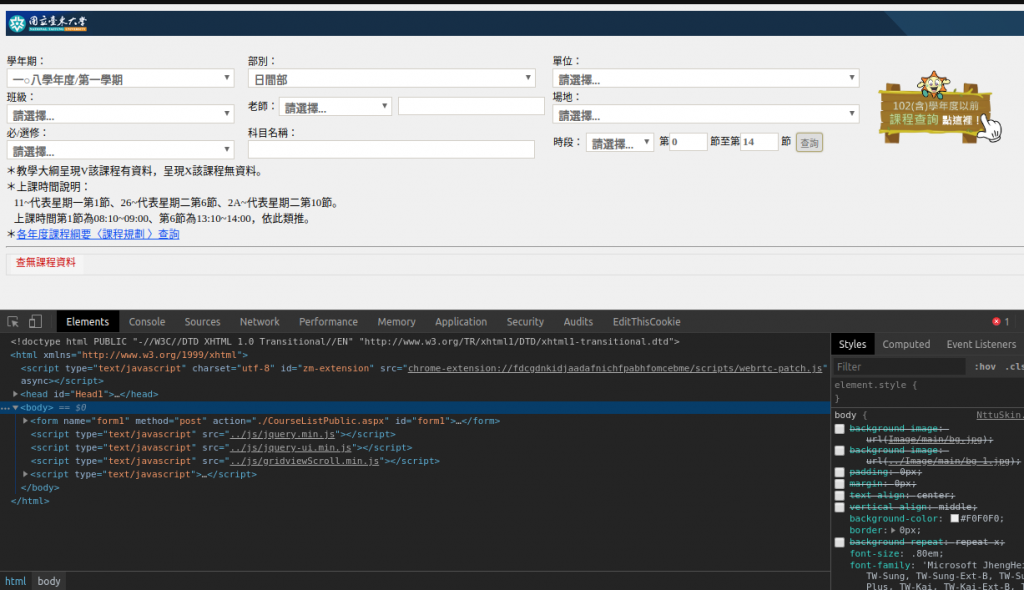Screen dimensions: 1024x590
Task: Toggle the first background-image style checkbox
Action: pos(839,429)
